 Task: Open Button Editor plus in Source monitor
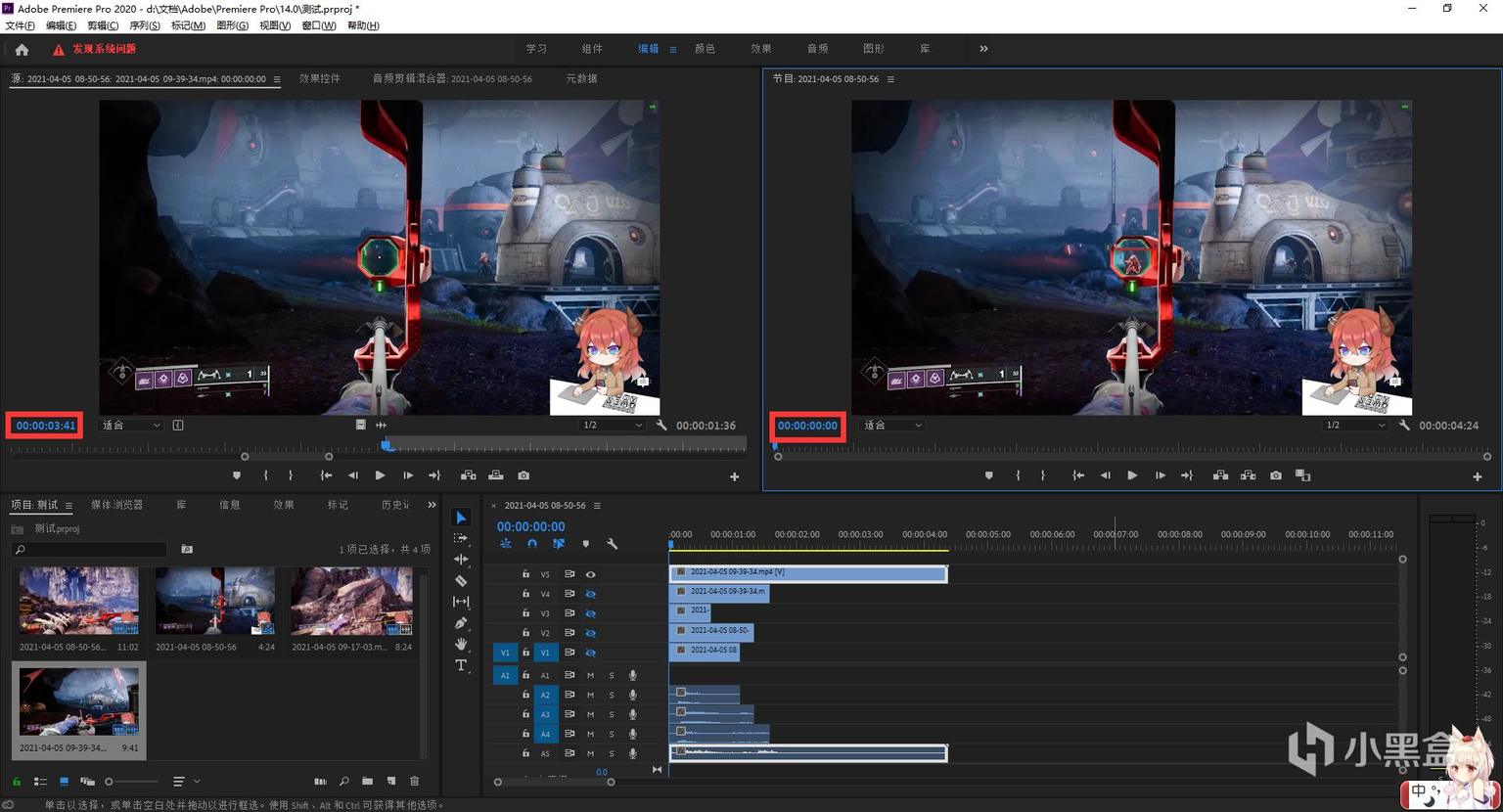coord(735,476)
